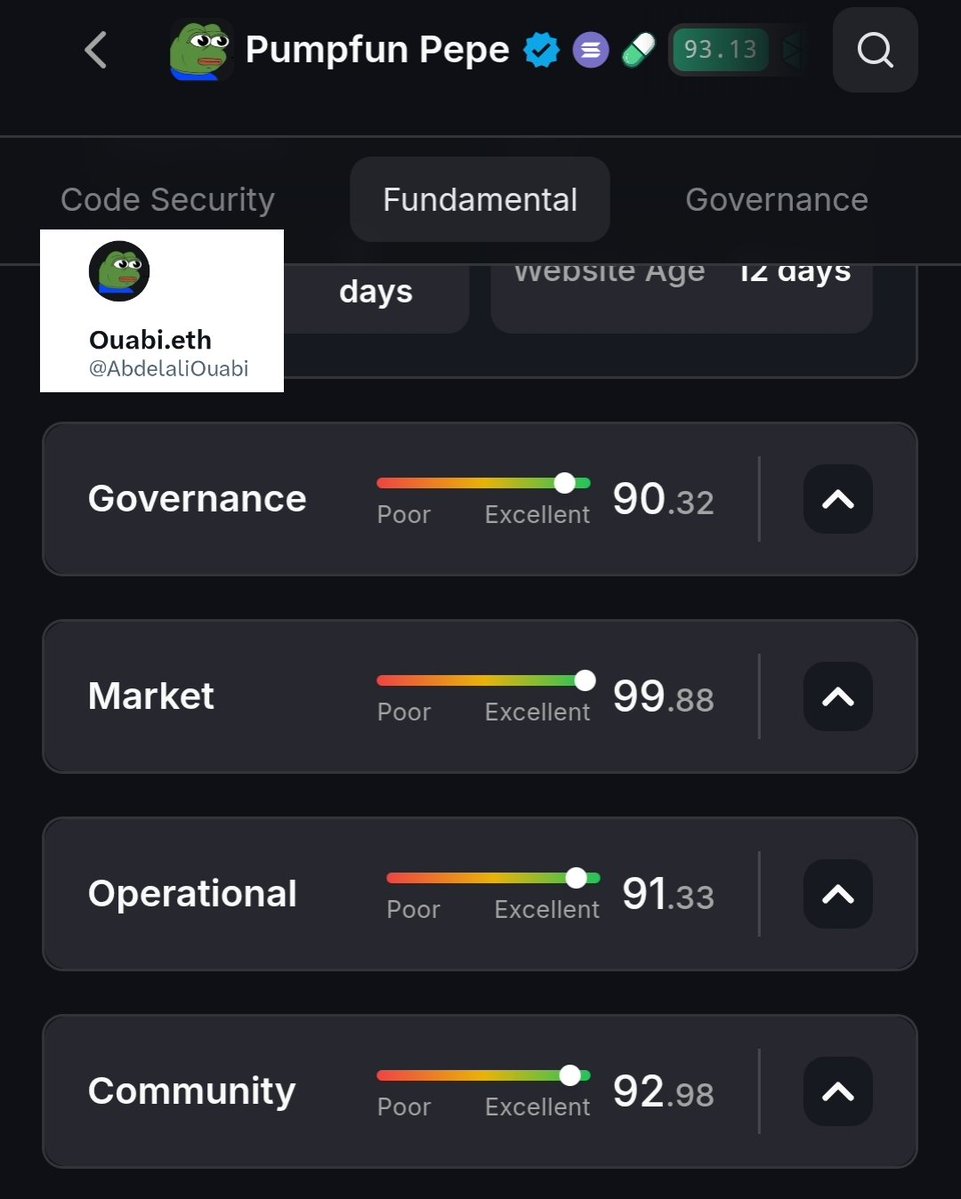This screenshot has height=1199, width=961.
Task: Click the Operational score slider handle
Action: [576, 878]
